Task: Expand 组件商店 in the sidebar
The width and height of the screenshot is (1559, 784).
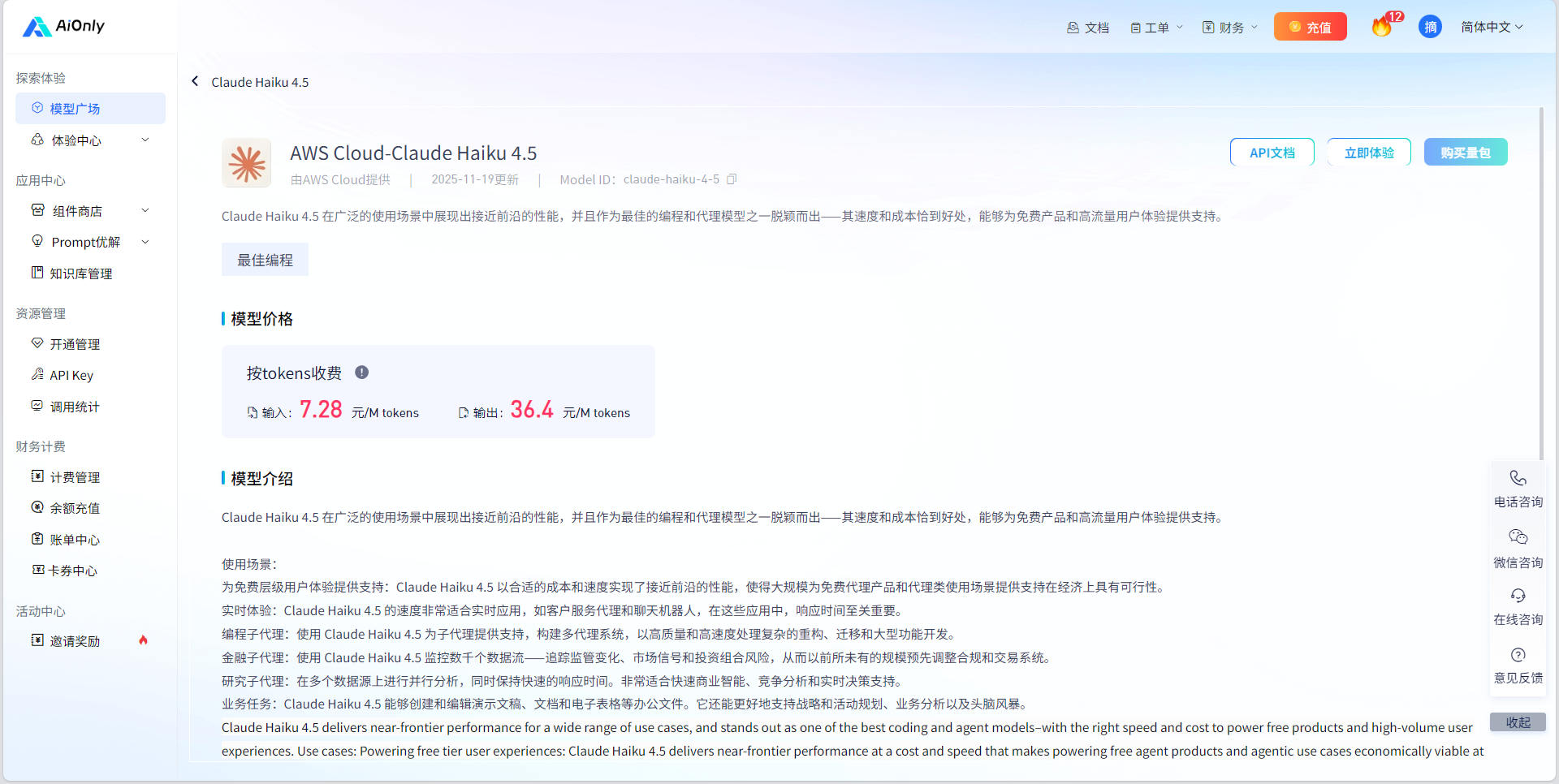Action: point(90,211)
